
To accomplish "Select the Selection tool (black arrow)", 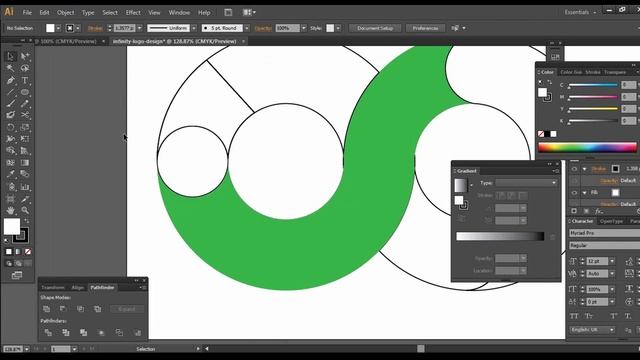I will (11, 56).
